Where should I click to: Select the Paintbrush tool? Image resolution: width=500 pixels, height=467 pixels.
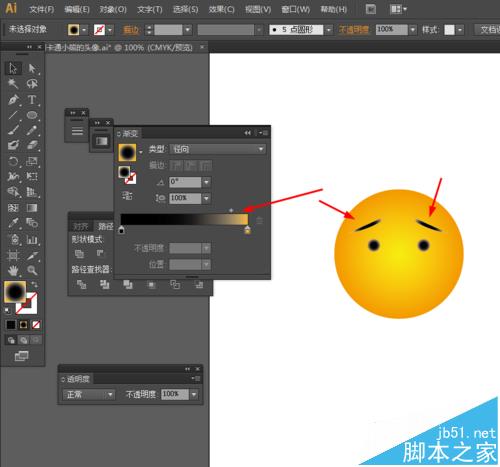(13, 130)
